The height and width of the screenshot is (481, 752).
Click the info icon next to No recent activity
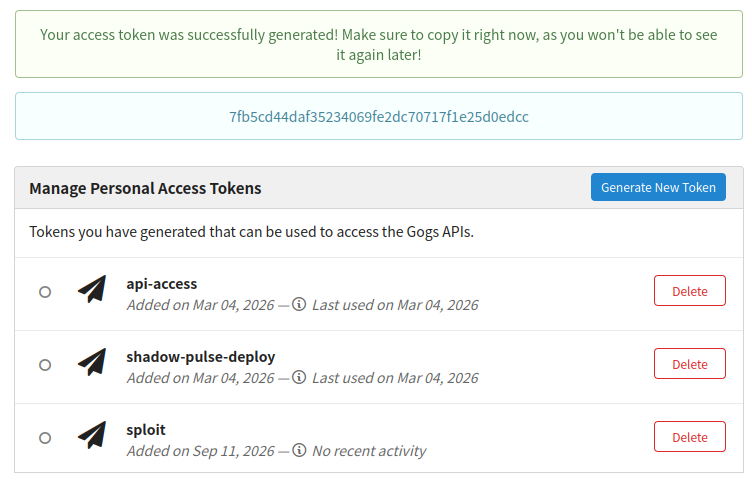(x=299, y=450)
